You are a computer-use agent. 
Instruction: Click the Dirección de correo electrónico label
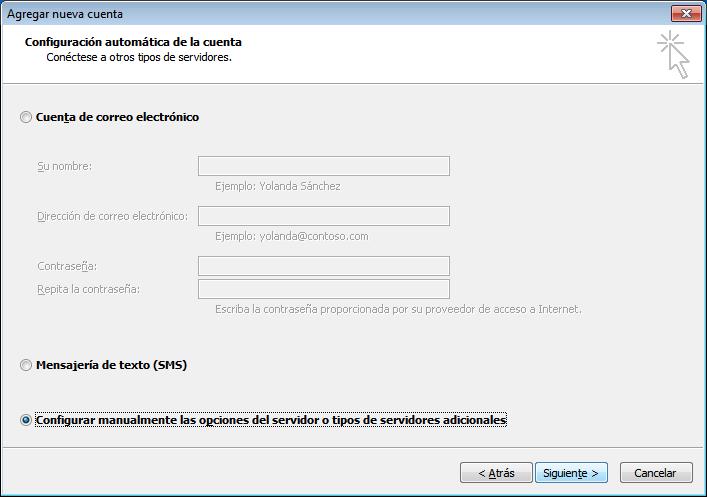pos(113,216)
